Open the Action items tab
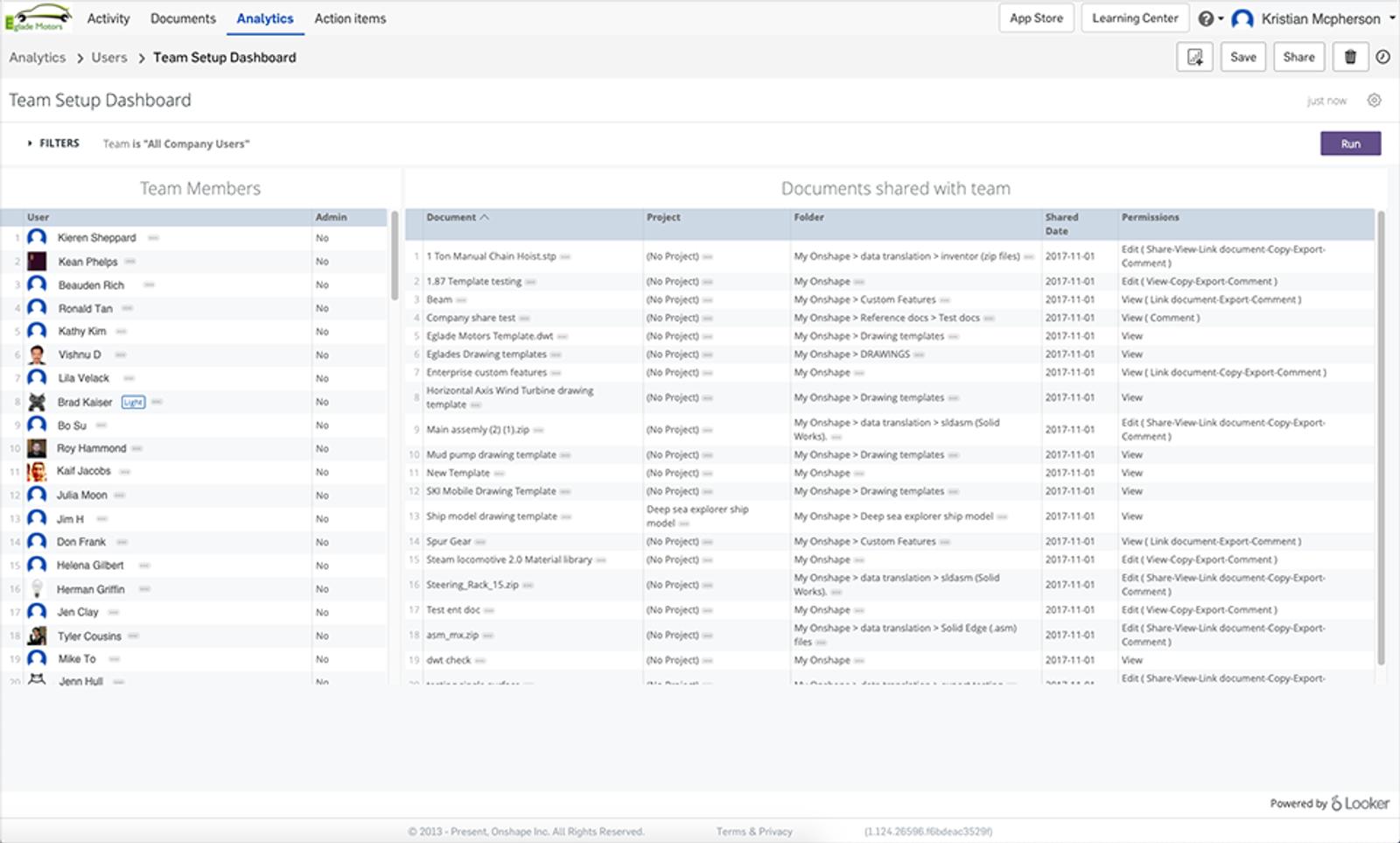 350,18
